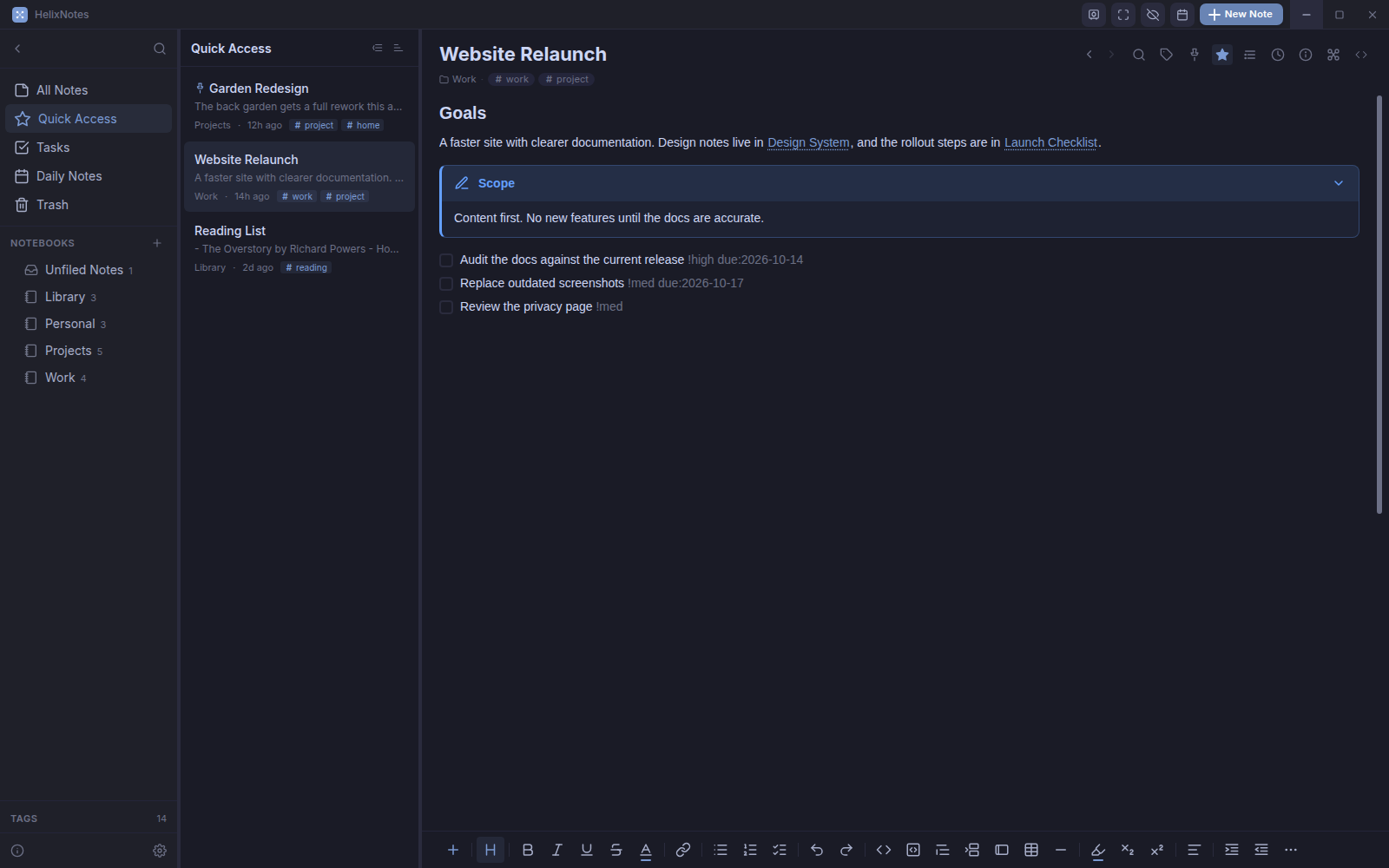The width and height of the screenshot is (1389, 868).
Task: Select Quick Access in sidebar
Action: (89, 119)
